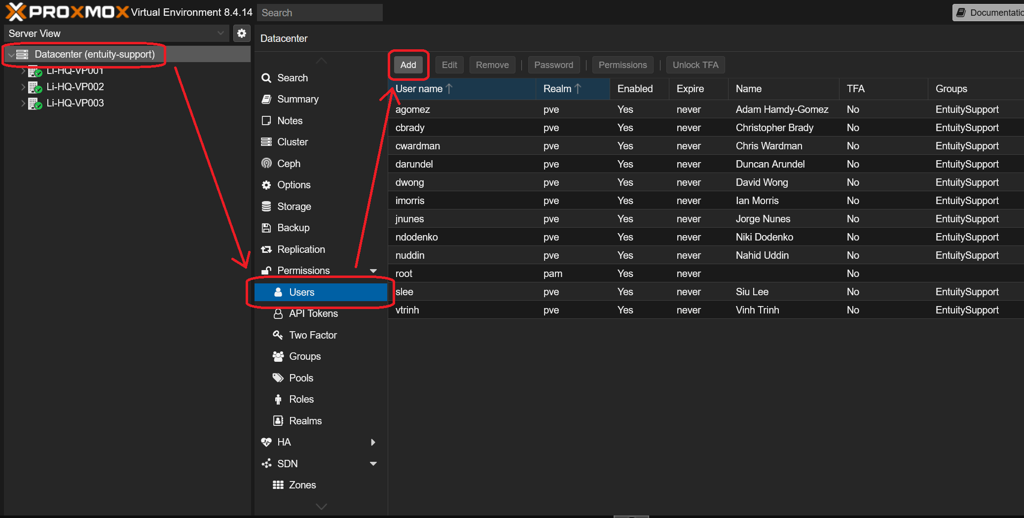
Task: Click the Add user button
Action: (x=408, y=65)
